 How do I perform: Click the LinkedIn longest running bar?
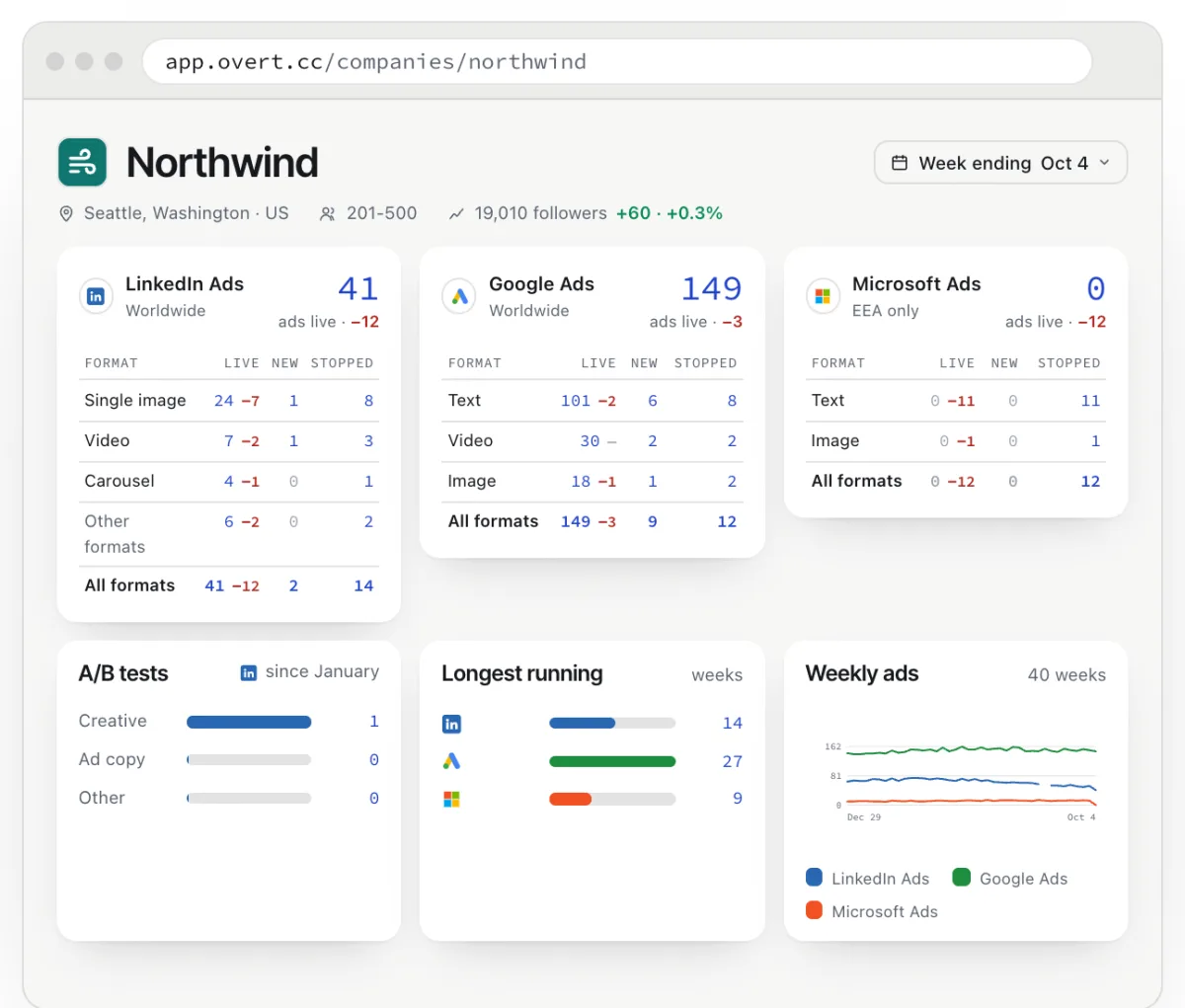click(612, 724)
